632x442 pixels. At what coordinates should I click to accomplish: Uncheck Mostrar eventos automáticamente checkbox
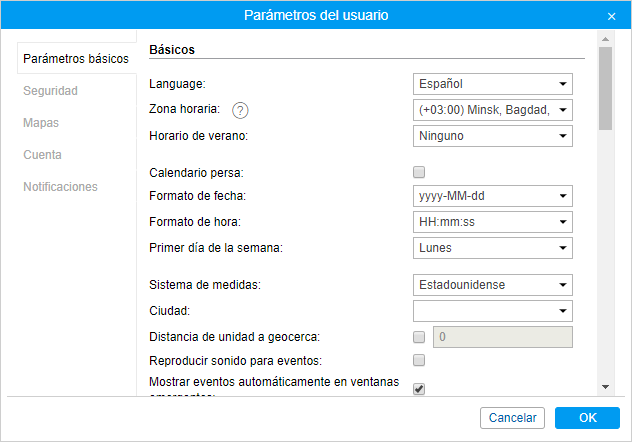[419, 389]
